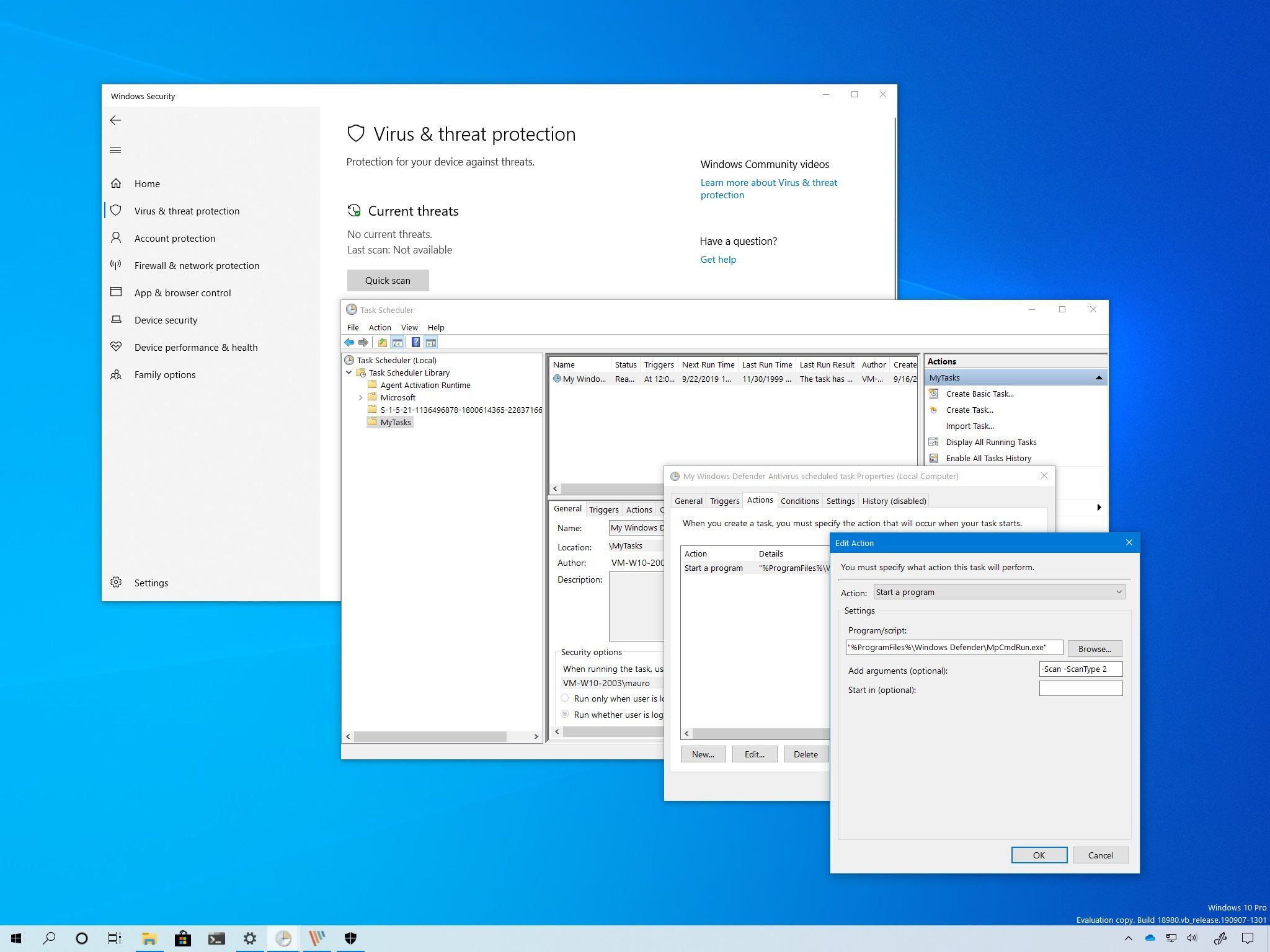Click the hamburger menu icon in Windows Security
Image resolution: width=1270 pixels, height=952 pixels.
tap(115, 150)
